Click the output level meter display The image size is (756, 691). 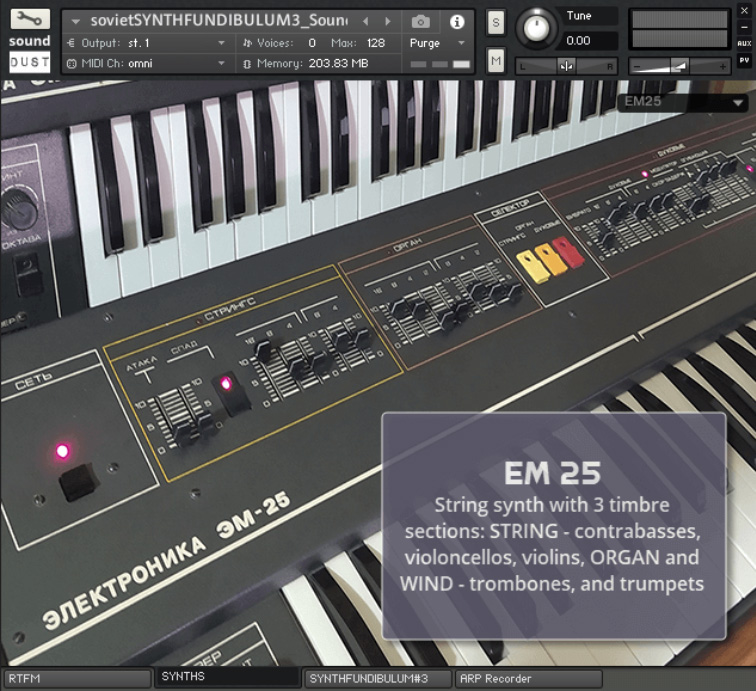(x=679, y=29)
